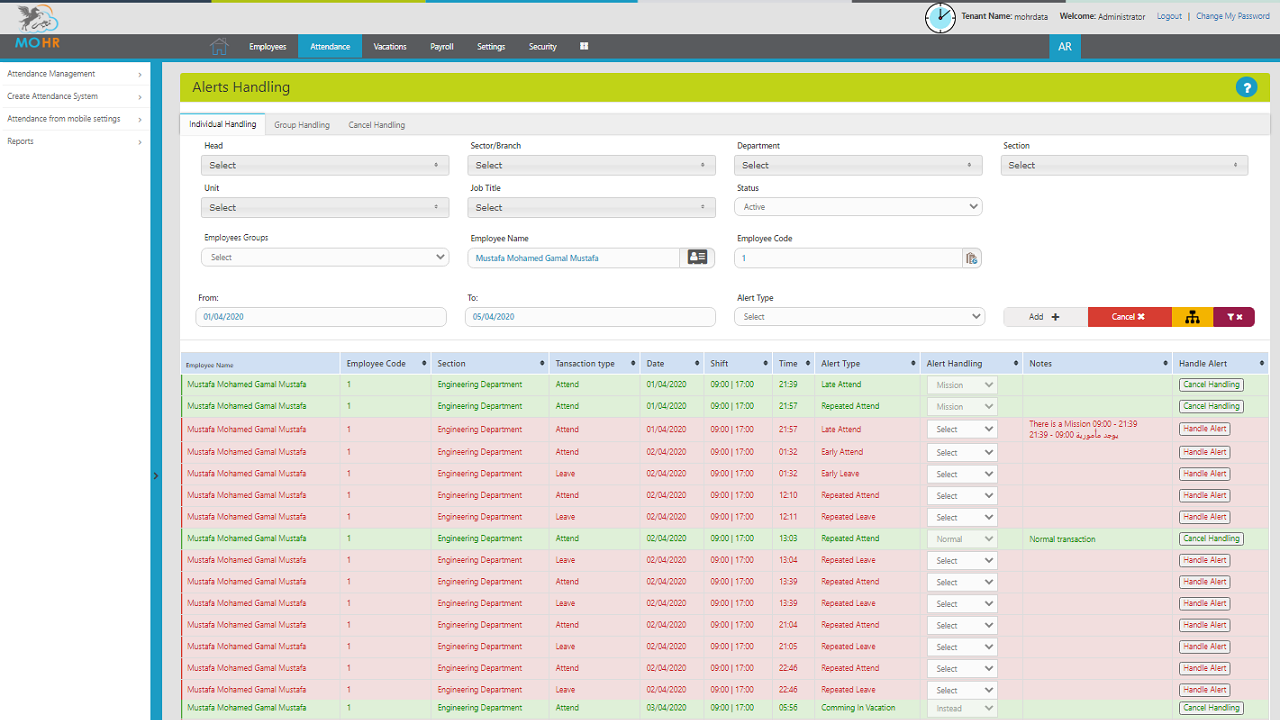Screen dimensions: 1280x720
Task: Click the Add button
Action: pos(1045,317)
